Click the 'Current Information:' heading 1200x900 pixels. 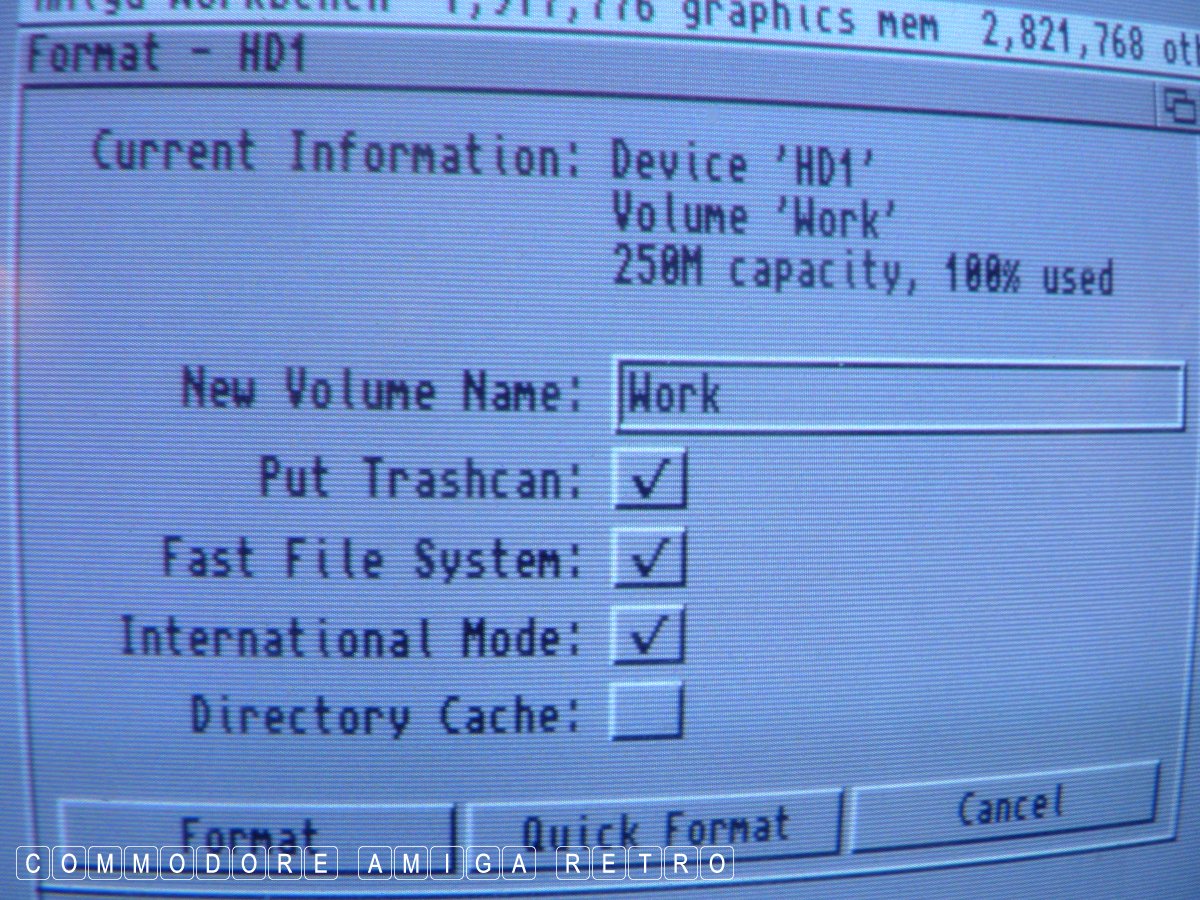pos(337,155)
